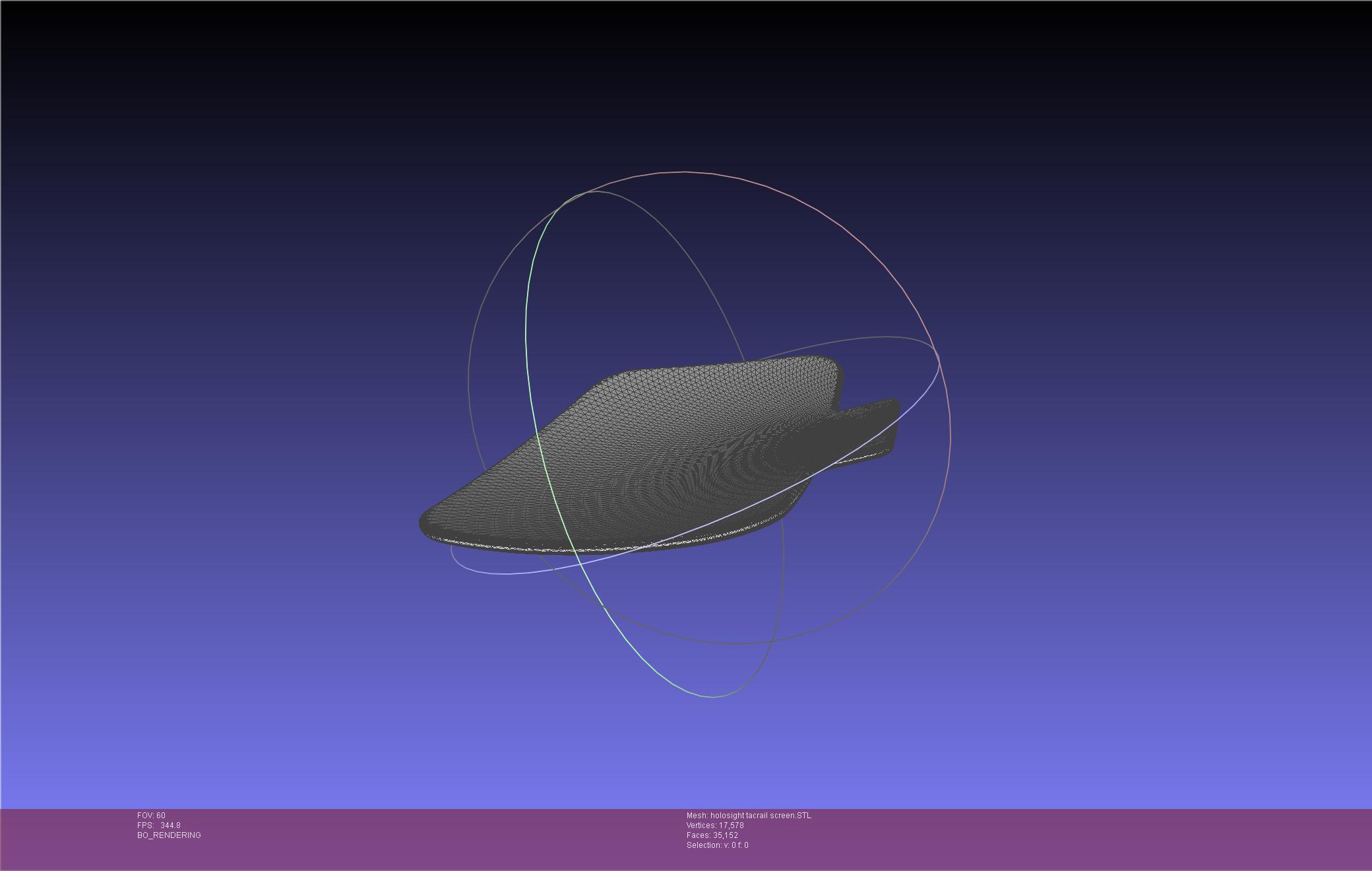This screenshot has width=1372, height=871.
Task: Click the pointed left tip of the mesh
Action: tap(424, 523)
